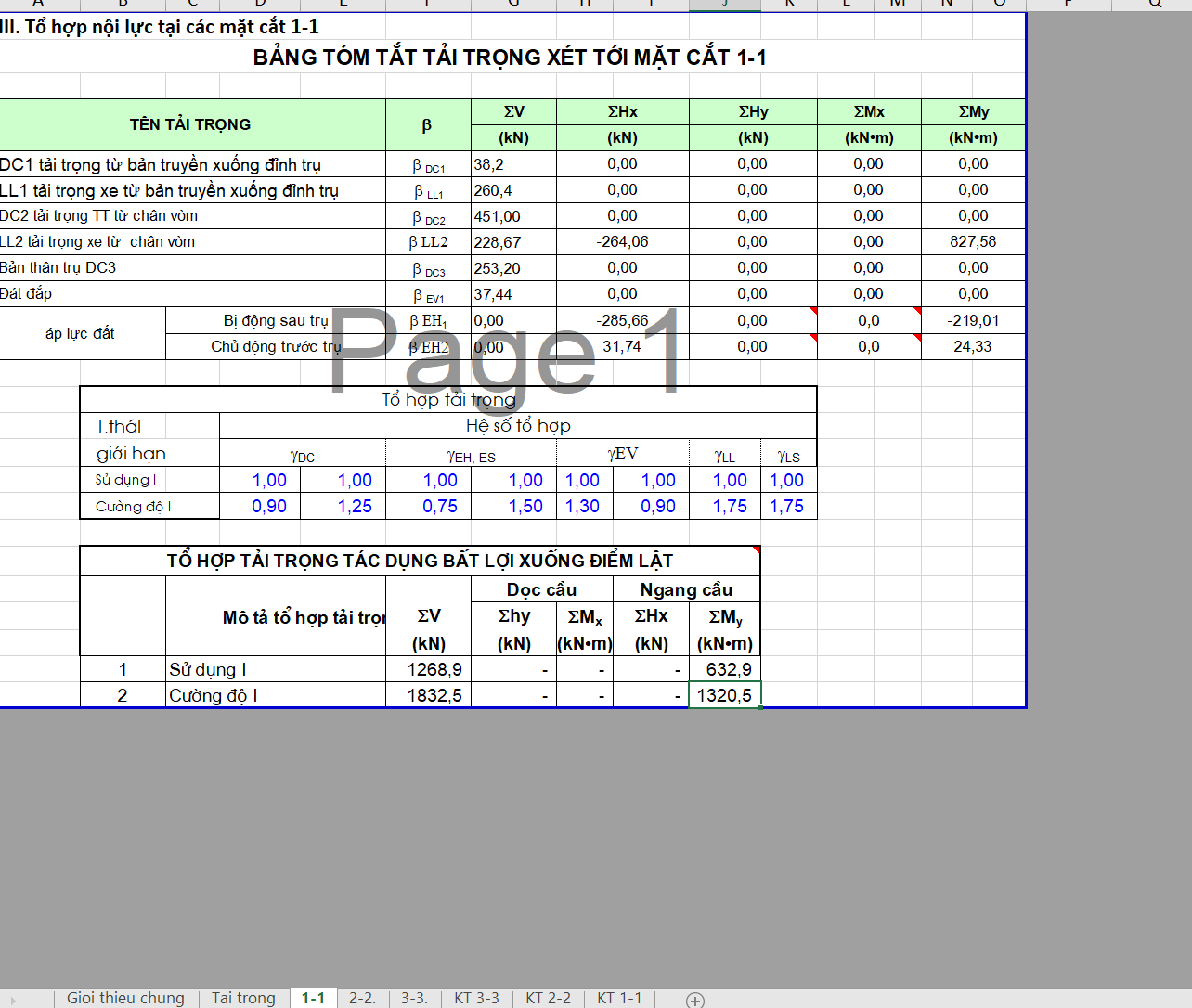Click ΣHx value -285,66
This screenshot has width=1192, height=1008.
[x=622, y=320]
